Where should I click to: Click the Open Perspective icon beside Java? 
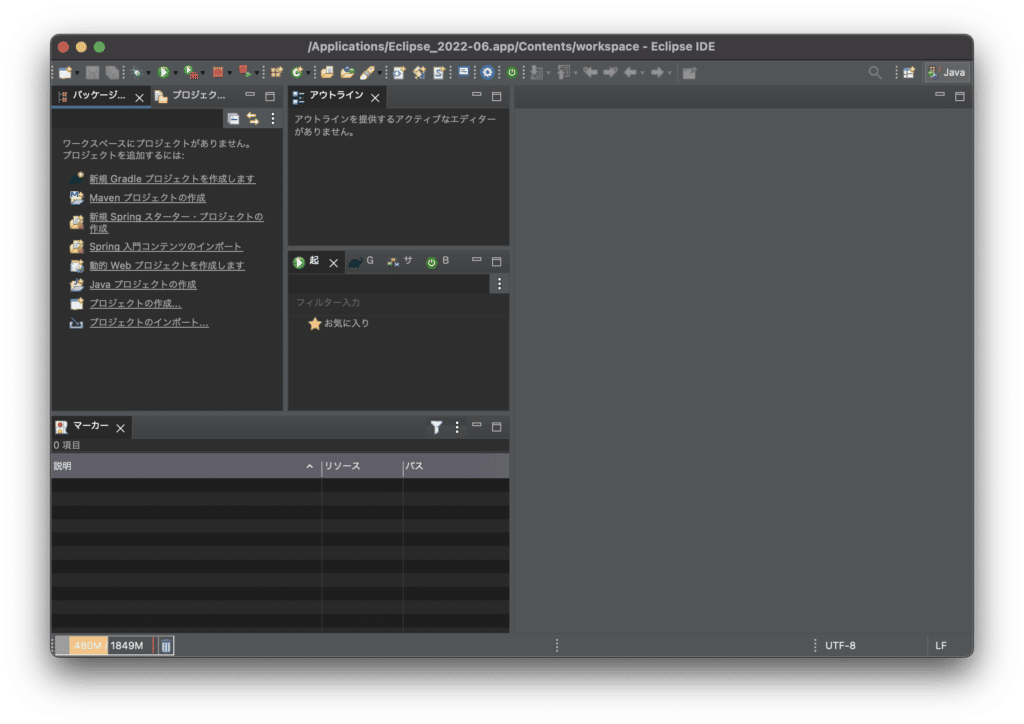pos(908,72)
